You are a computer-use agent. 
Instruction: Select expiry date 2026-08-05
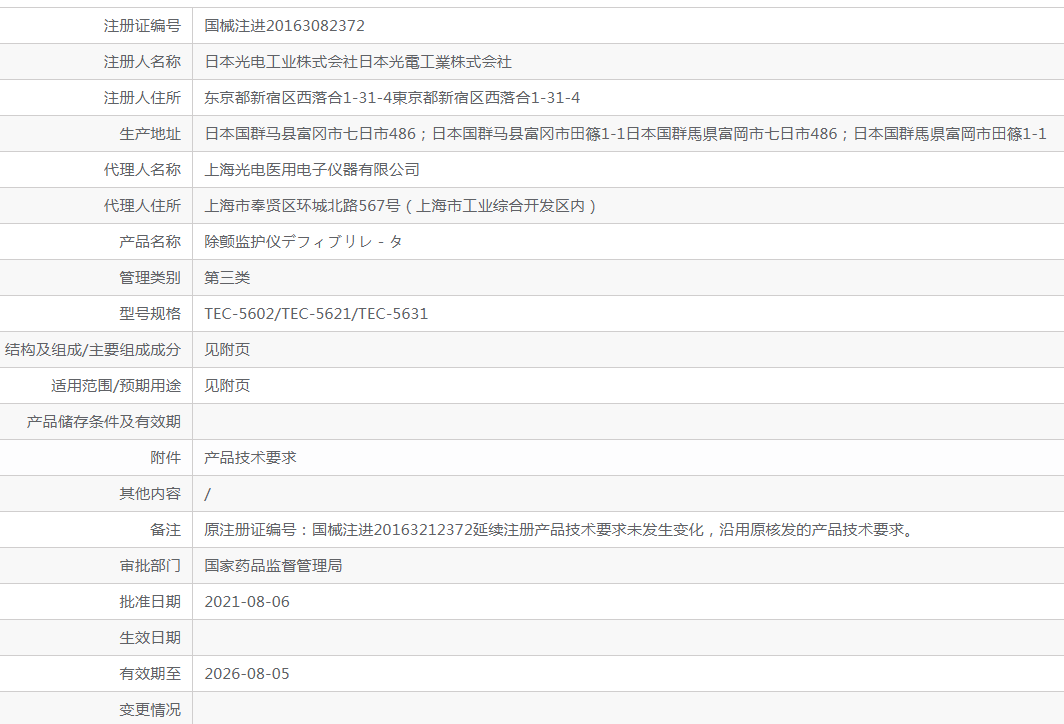coord(247,674)
